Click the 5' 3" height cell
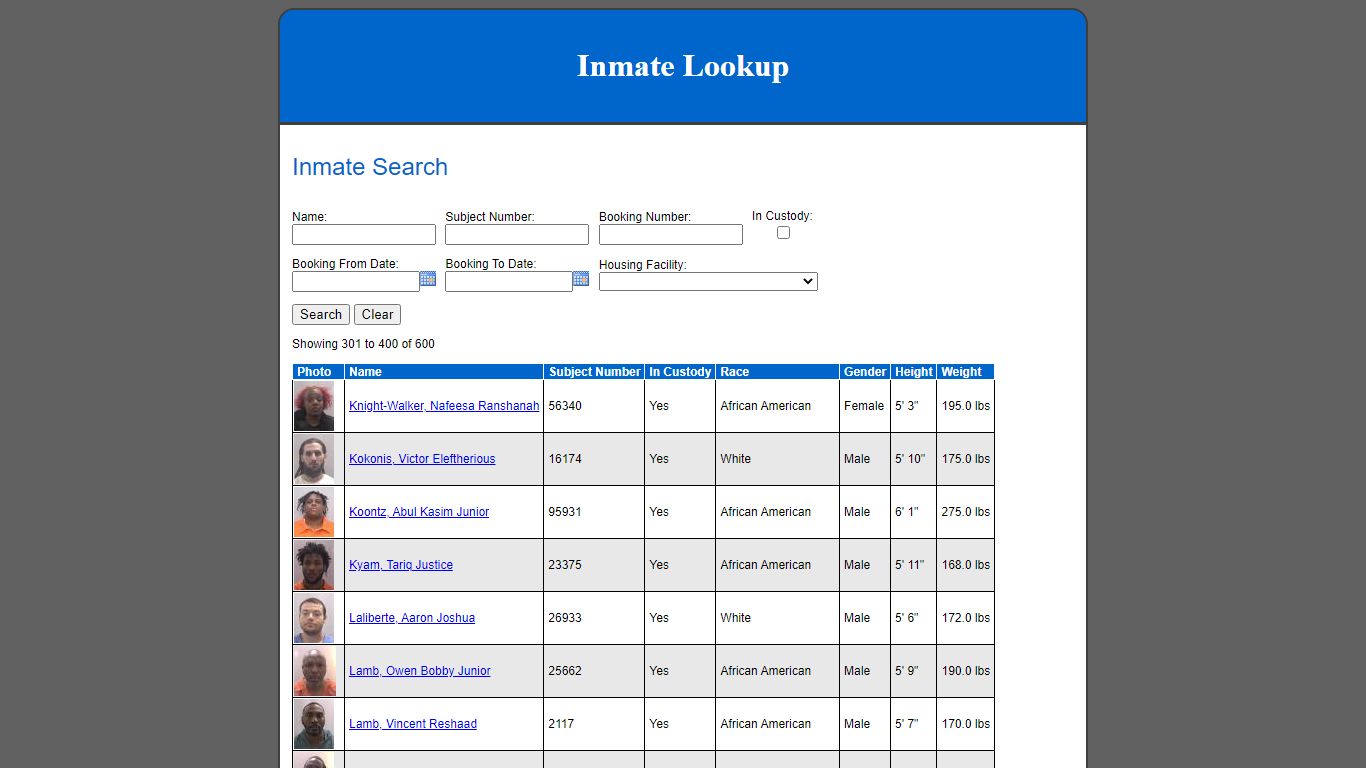Screen dimensions: 1366x768 coord(913,406)
